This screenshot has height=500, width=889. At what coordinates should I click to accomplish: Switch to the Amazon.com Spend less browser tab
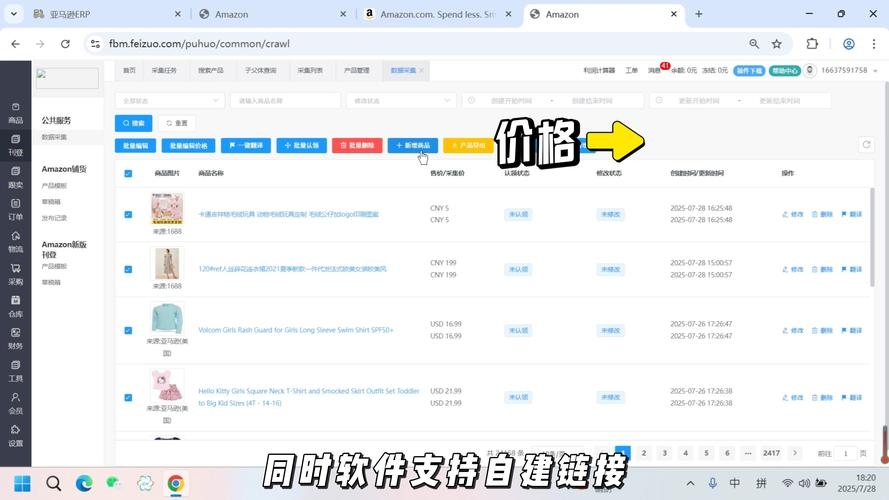tap(438, 14)
